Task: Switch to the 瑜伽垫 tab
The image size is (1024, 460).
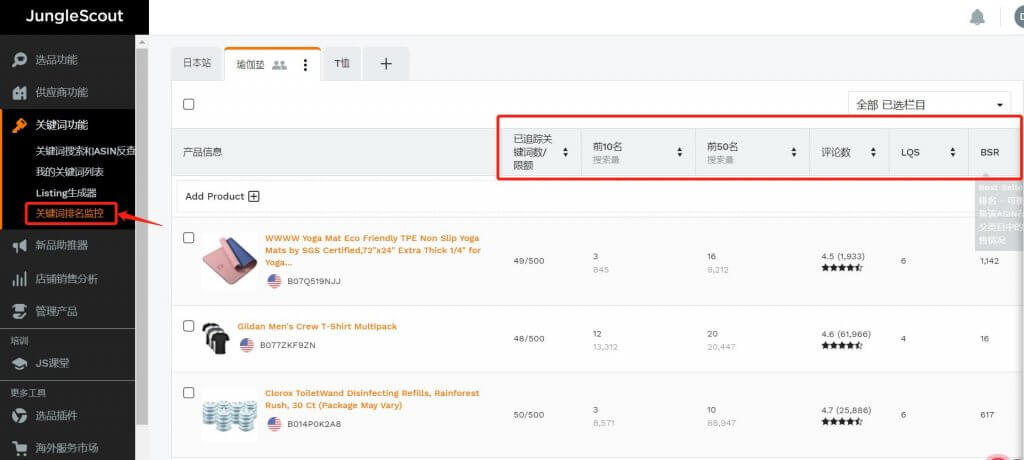Action: [x=251, y=65]
